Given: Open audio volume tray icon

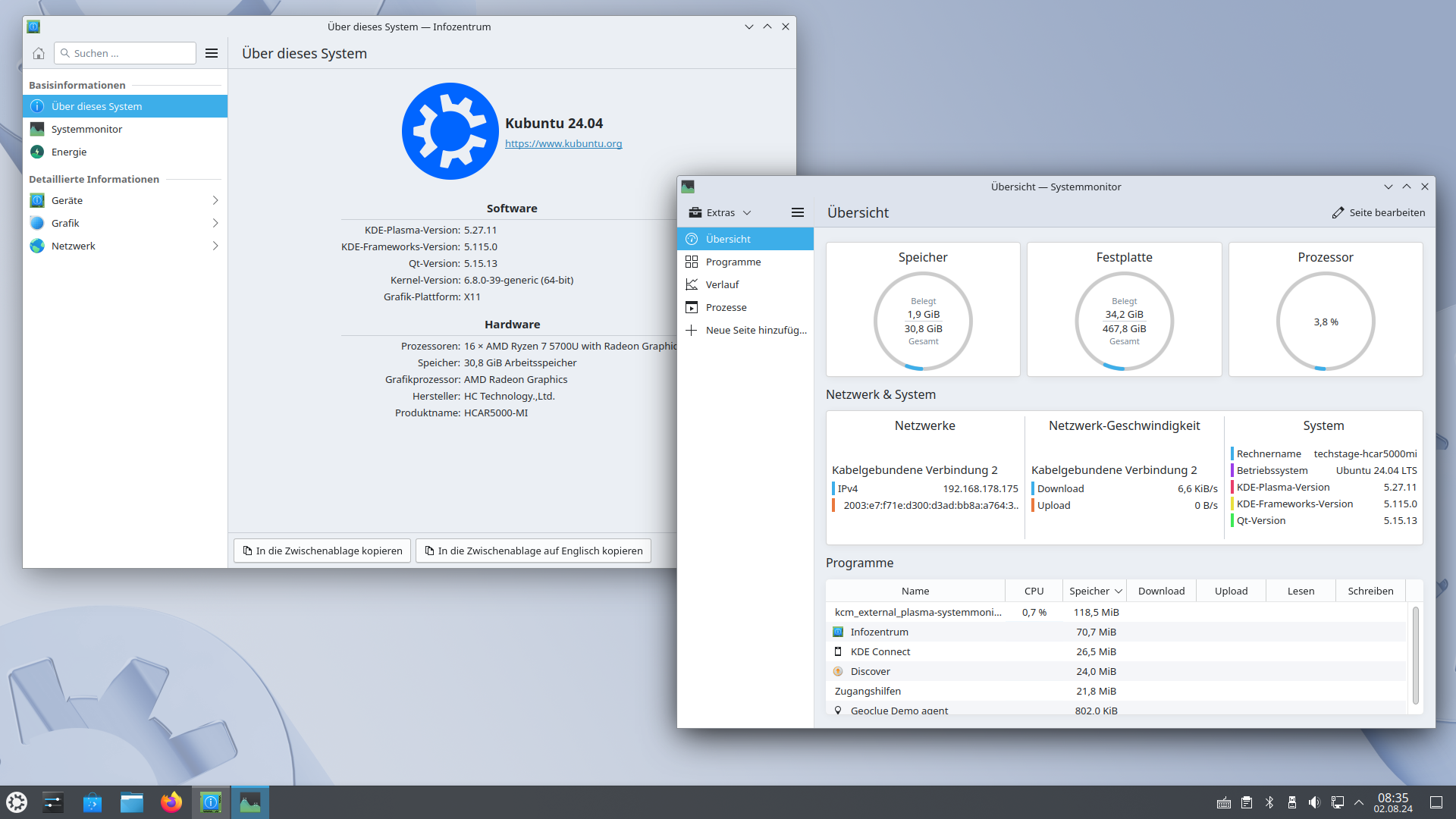Looking at the screenshot, I should (x=1315, y=803).
